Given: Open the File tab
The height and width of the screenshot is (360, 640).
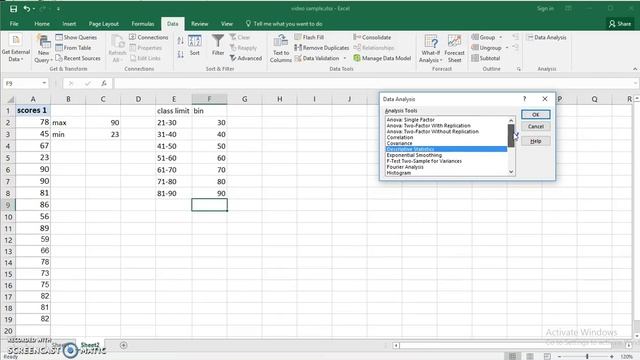Looking at the screenshot, I should coord(14,24).
